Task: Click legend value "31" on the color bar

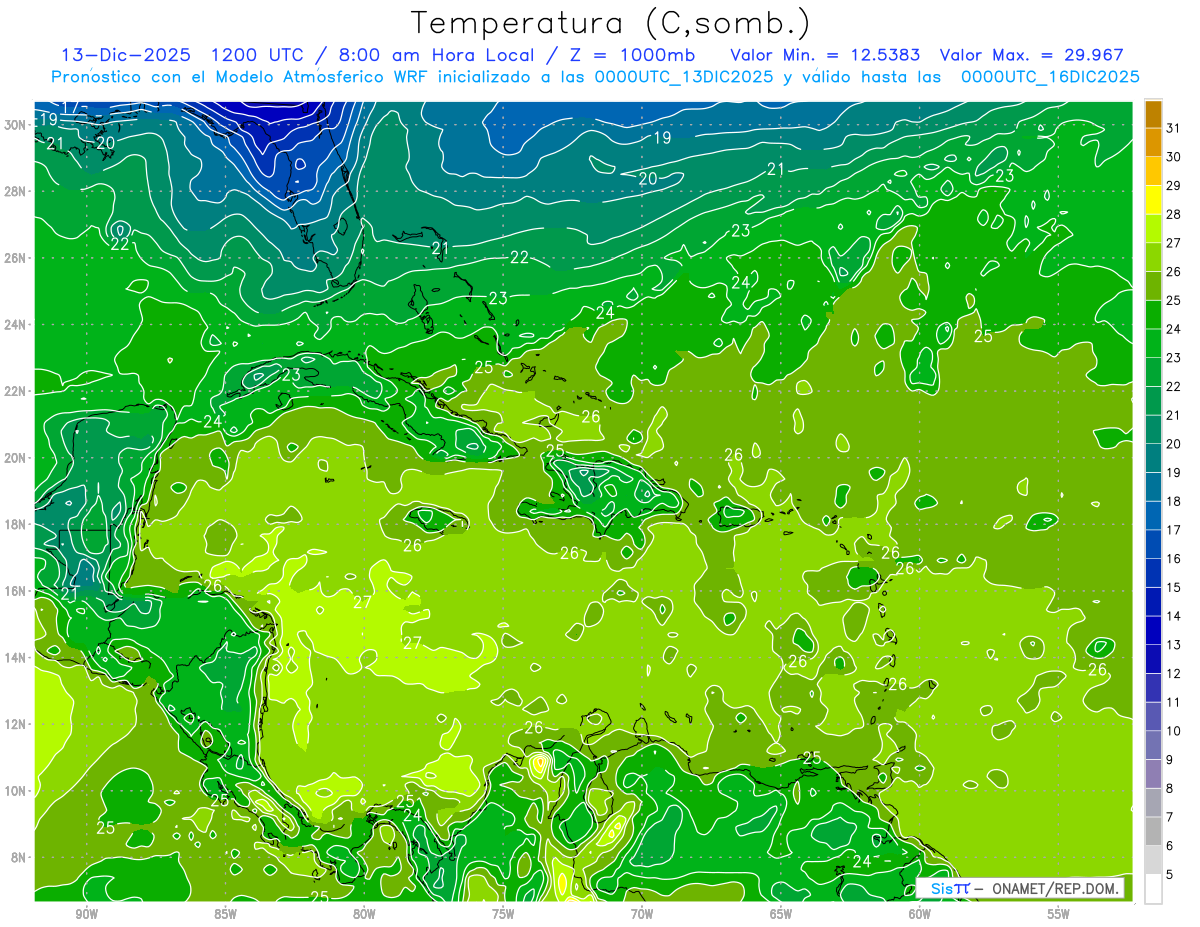Action: [1174, 128]
